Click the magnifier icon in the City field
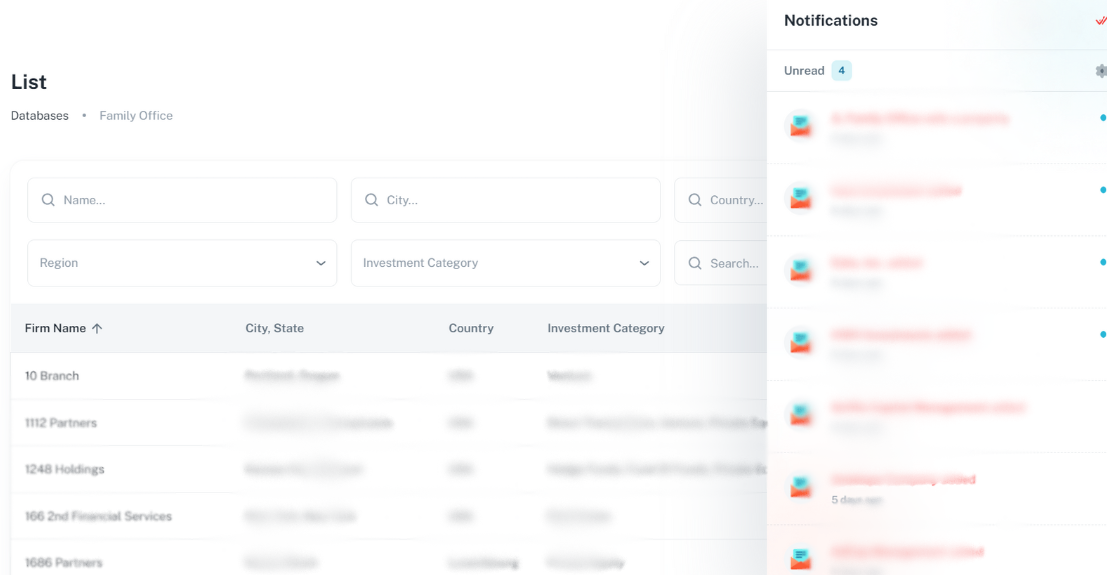The image size is (1107, 575). coord(371,200)
